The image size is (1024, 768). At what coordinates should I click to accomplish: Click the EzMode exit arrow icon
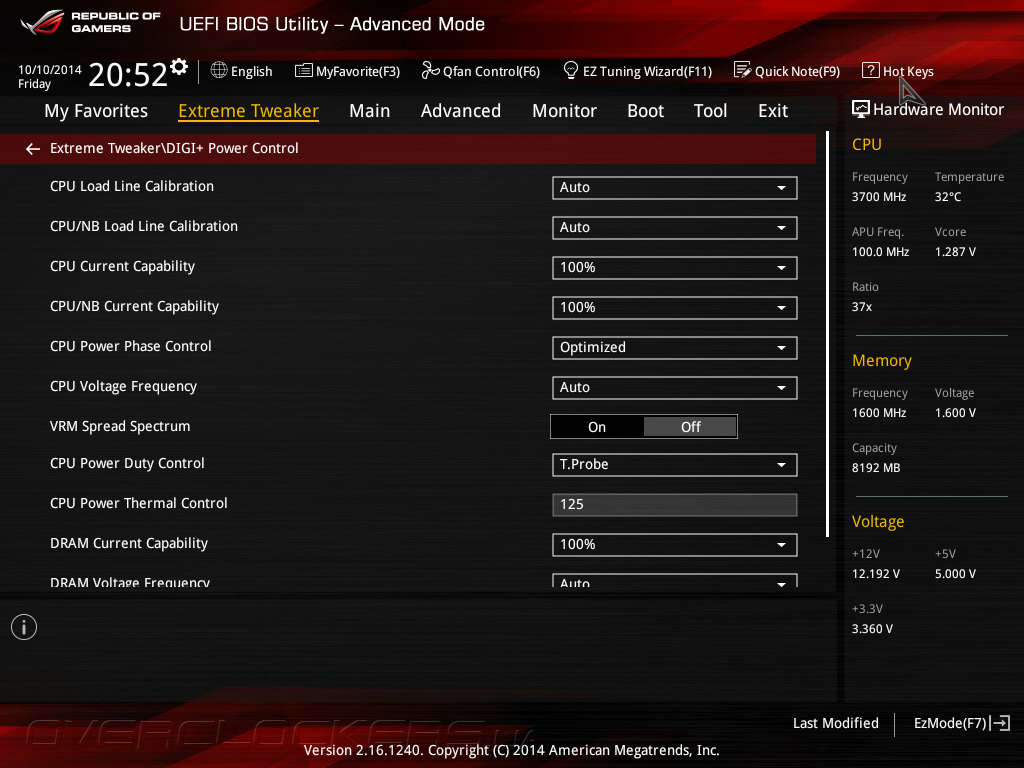1000,723
